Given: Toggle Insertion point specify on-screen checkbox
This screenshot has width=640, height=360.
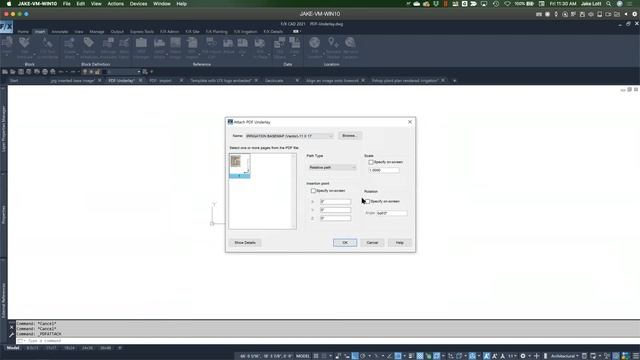Looking at the screenshot, I should pyautogui.click(x=313, y=191).
